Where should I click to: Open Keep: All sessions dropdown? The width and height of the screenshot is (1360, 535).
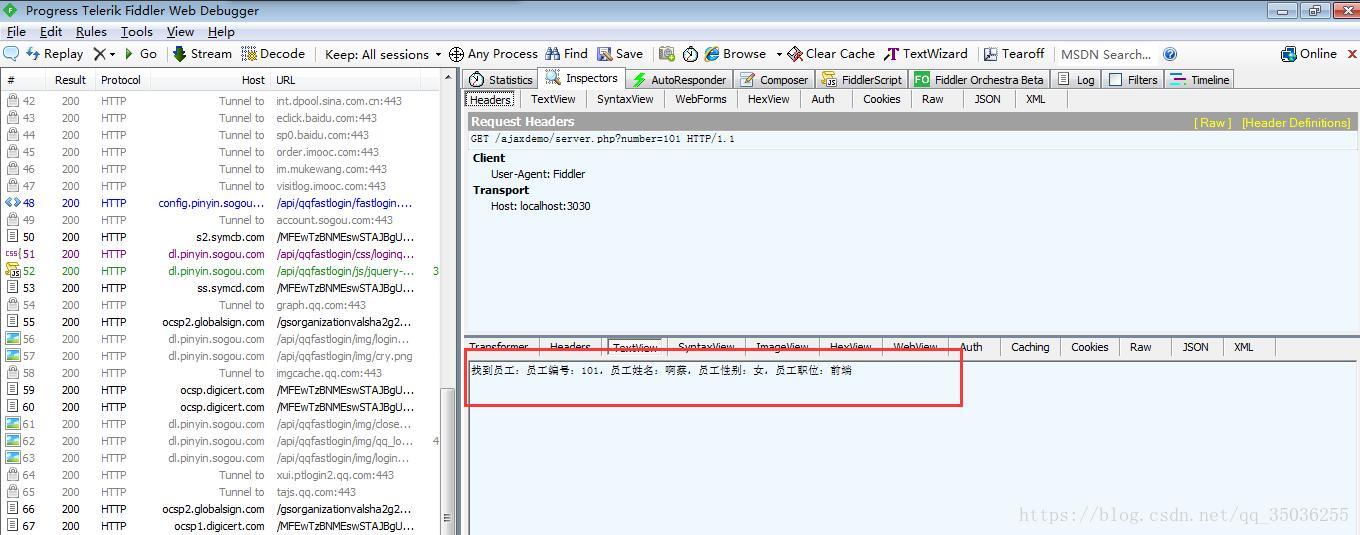[x=383, y=54]
